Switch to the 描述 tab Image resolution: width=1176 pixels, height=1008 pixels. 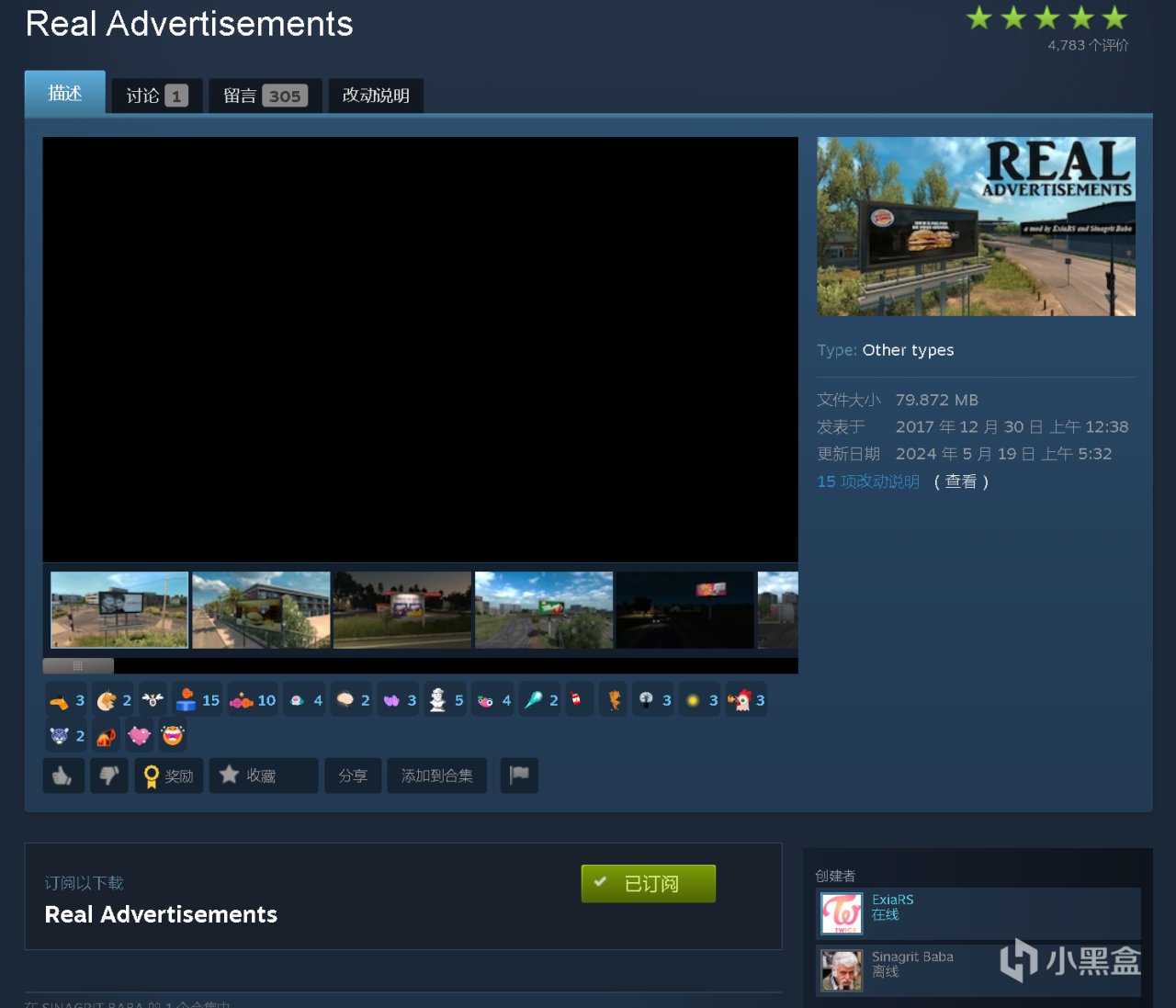(x=65, y=93)
